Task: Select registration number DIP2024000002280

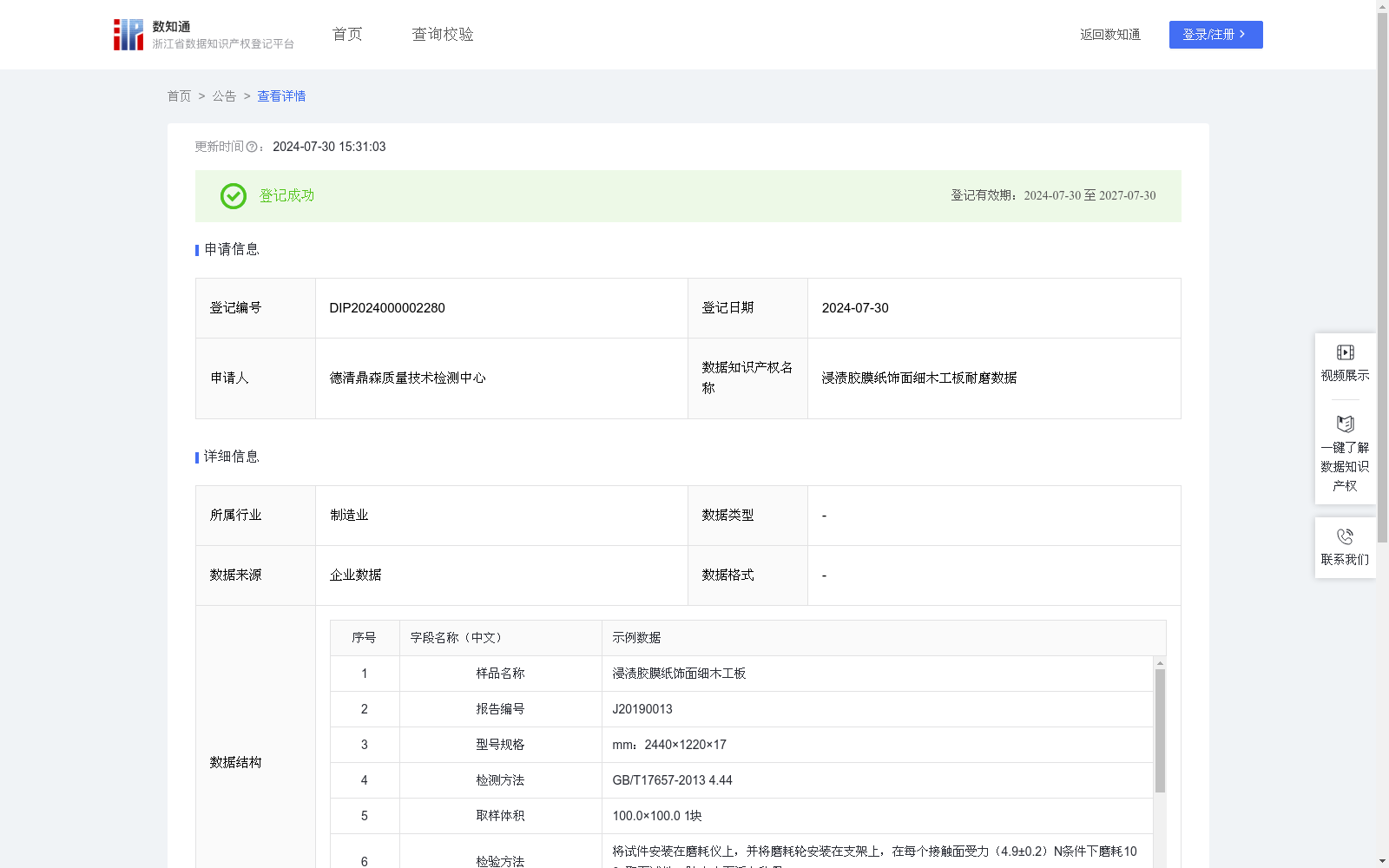Action: point(387,308)
